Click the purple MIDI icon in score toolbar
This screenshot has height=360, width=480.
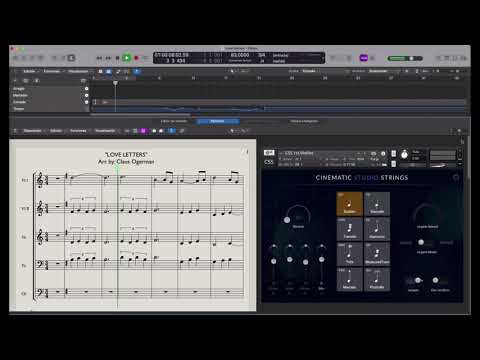pos(143,131)
